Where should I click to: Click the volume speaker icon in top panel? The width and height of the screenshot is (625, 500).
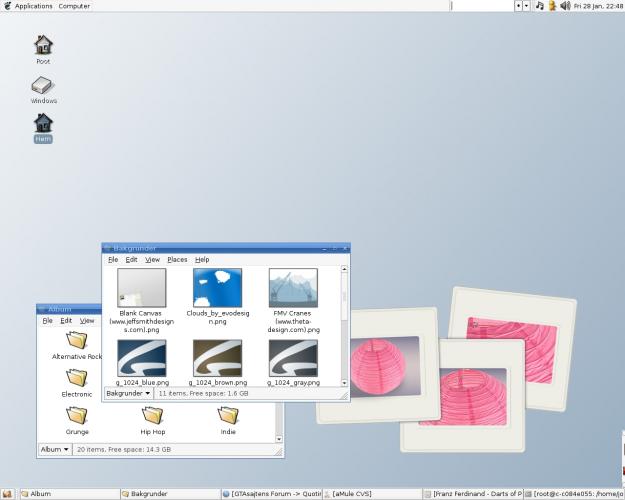[x=565, y=6]
